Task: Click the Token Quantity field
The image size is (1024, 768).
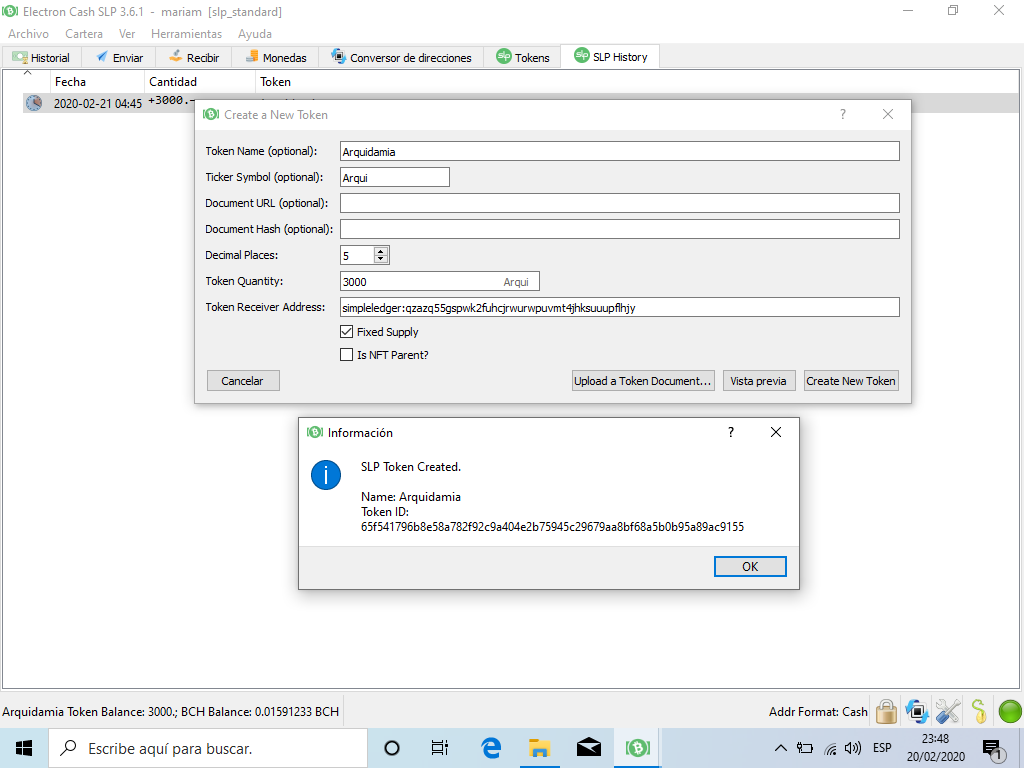Action: pyautogui.click(x=440, y=281)
